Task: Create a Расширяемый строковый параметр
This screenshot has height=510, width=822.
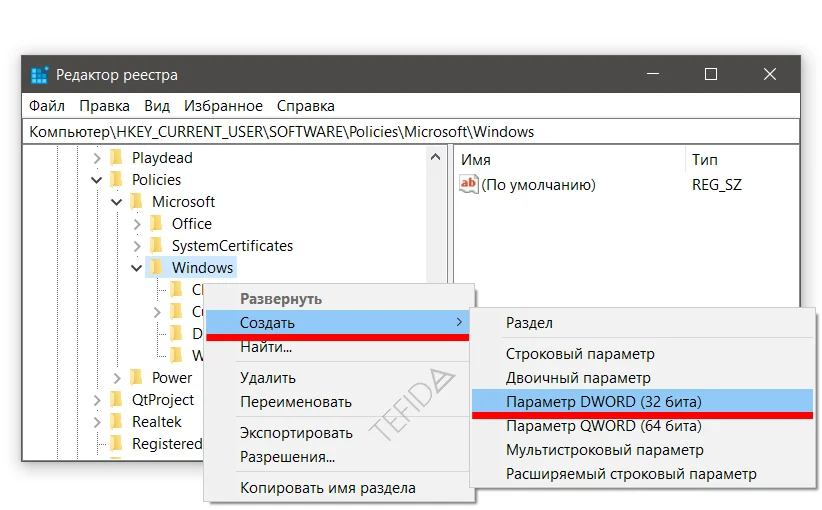Action: [642, 474]
